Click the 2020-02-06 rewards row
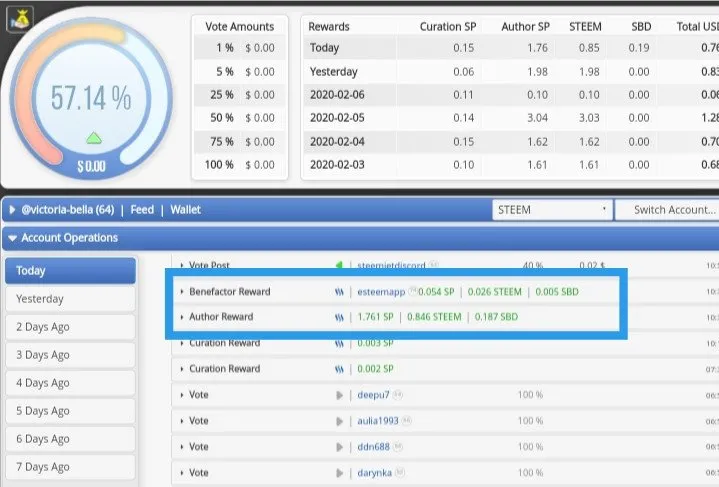This screenshot has width=719, height=487. [511, 95]
